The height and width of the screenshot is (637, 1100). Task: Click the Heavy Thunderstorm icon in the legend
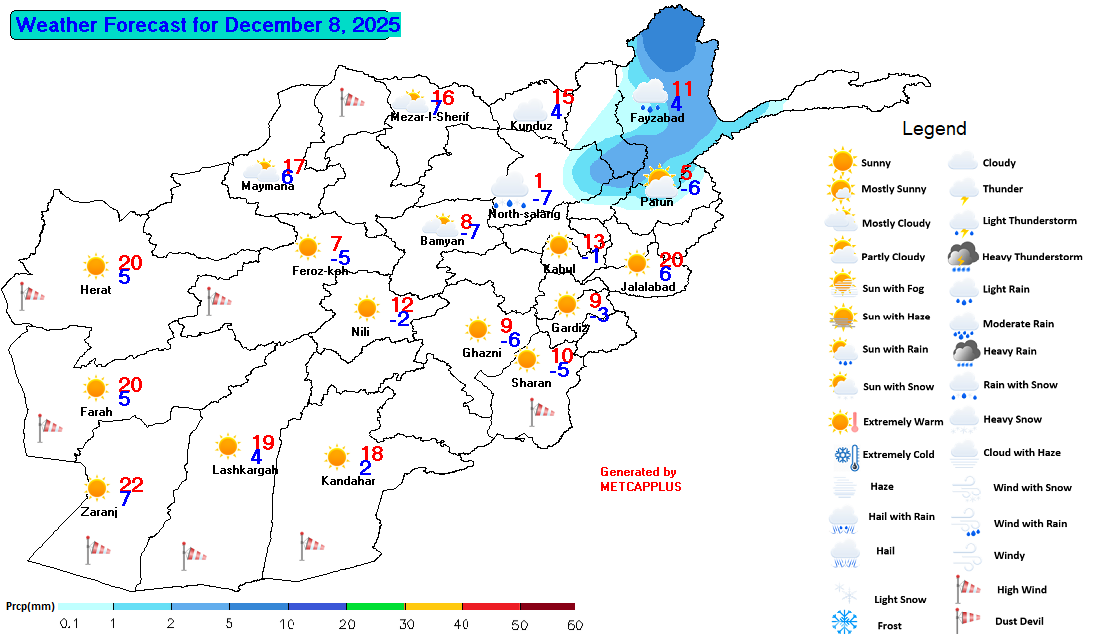963,257
